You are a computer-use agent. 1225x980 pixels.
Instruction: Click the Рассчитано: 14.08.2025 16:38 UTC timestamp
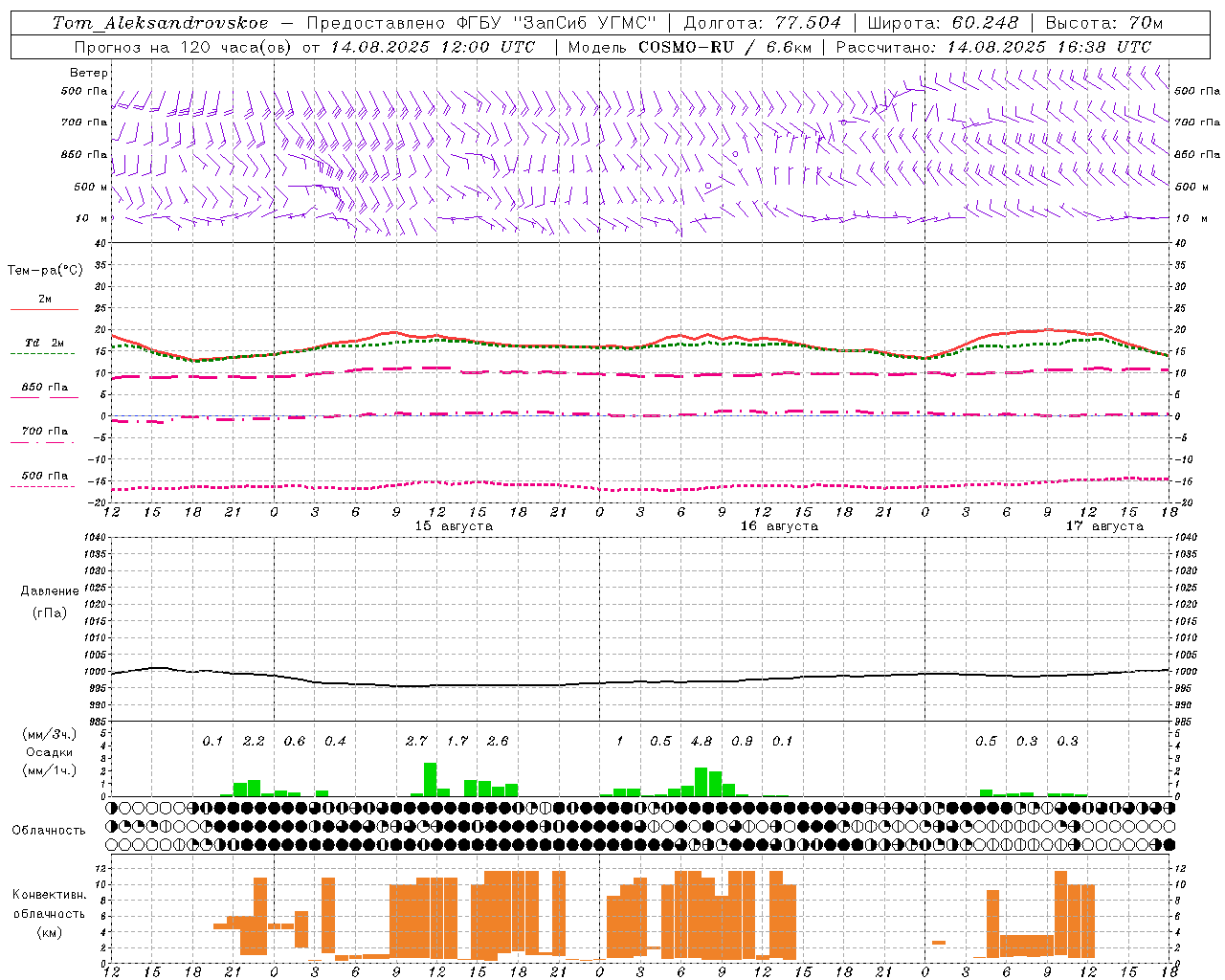coord(993,47)
